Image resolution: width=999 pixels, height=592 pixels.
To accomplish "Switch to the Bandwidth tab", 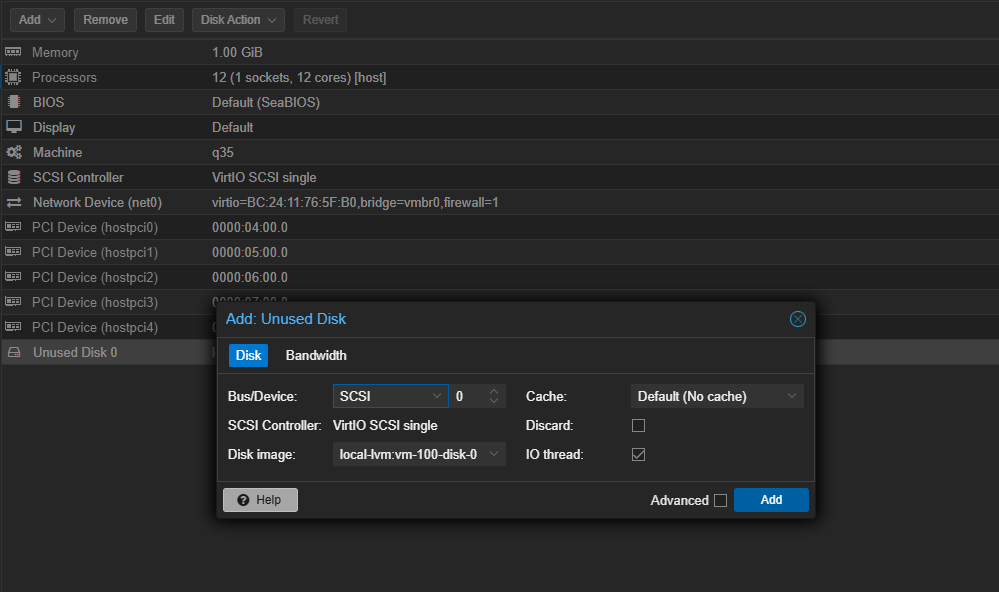I will pyautogui.click(x=316, y=355).
